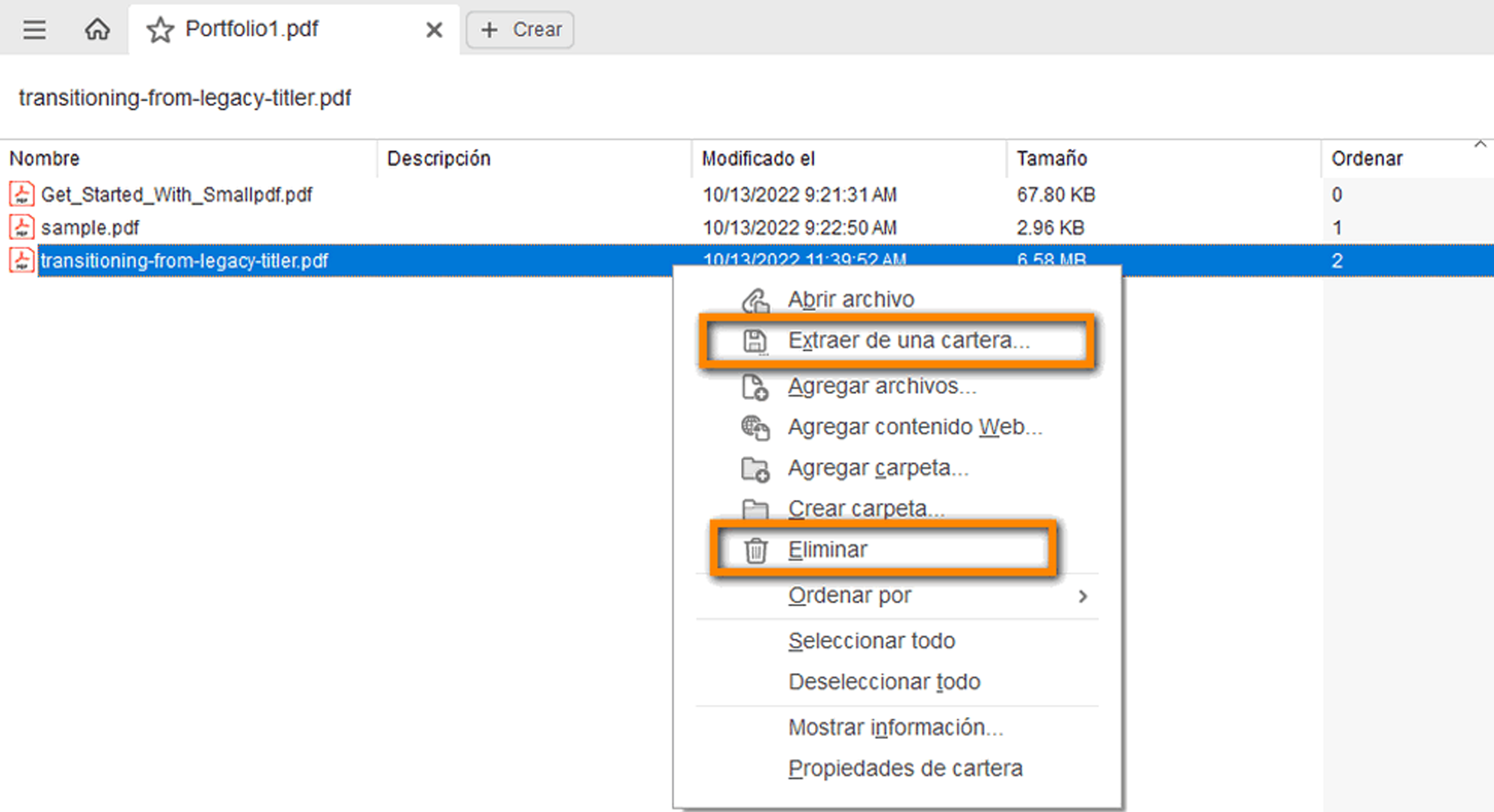Click the Eliminar trash icon

pyautogui.click(x=755, y=550)
